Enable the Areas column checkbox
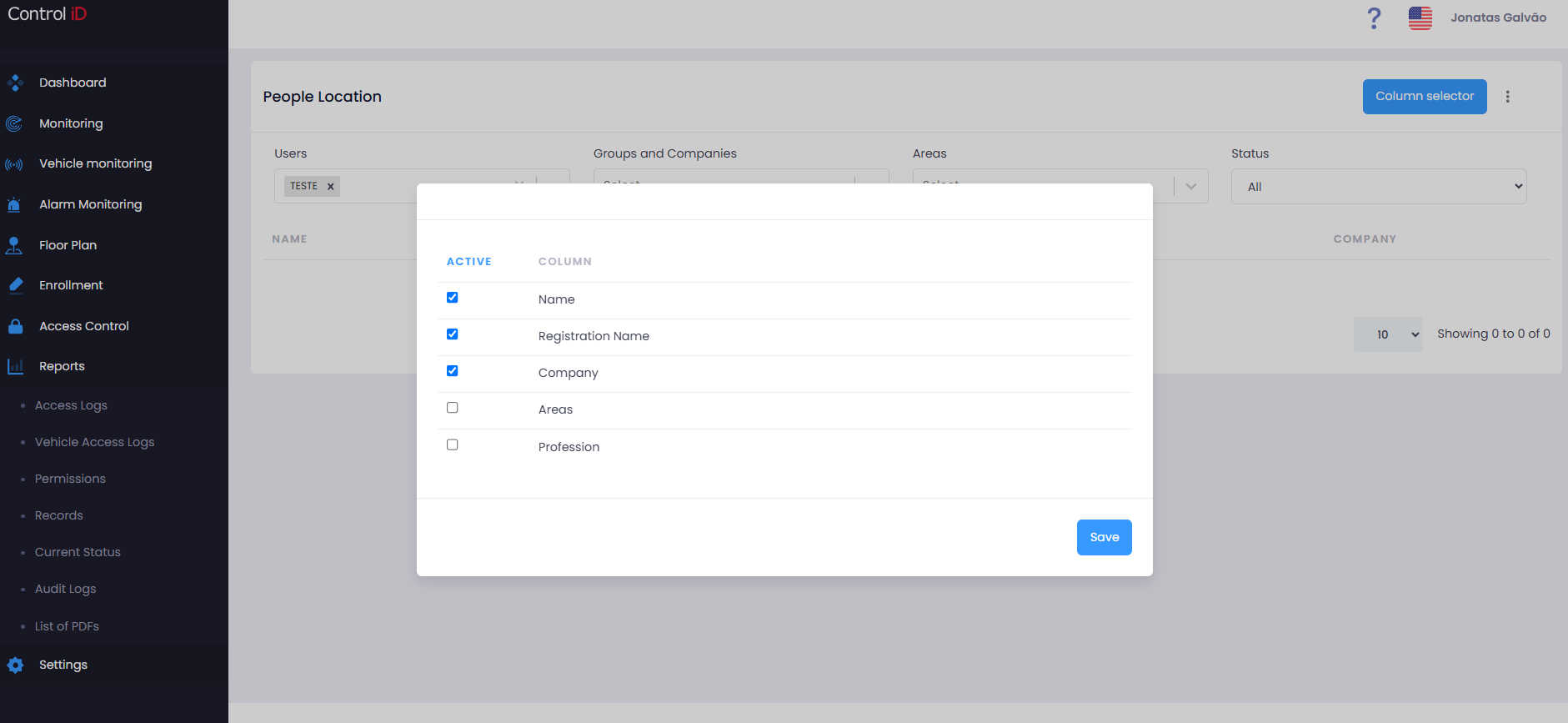Viewport: 1568px width, 723px height. 453,408
